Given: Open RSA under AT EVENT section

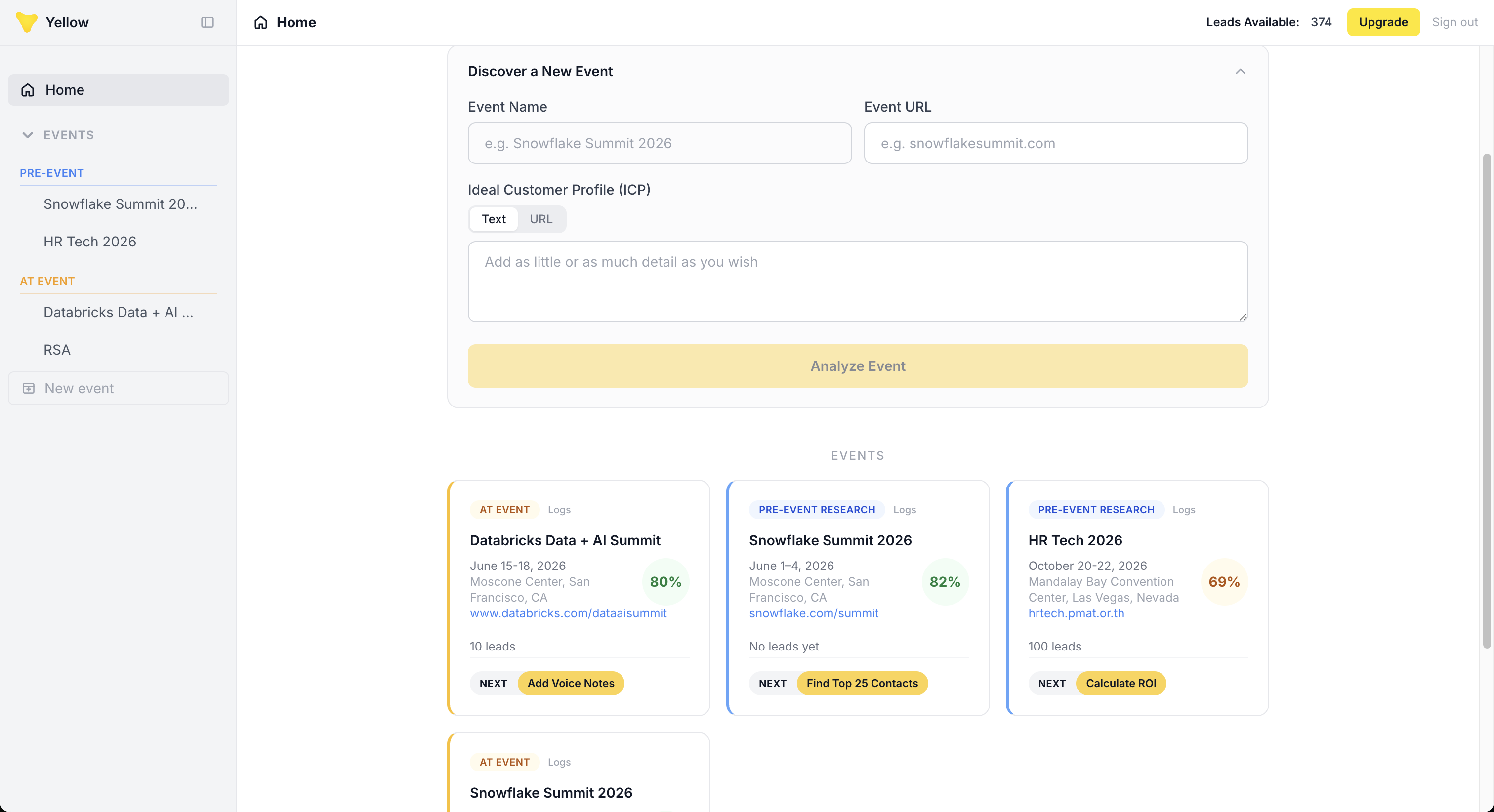Looking at the screenshot, I should pyautogui.click(x=56, y=349).
